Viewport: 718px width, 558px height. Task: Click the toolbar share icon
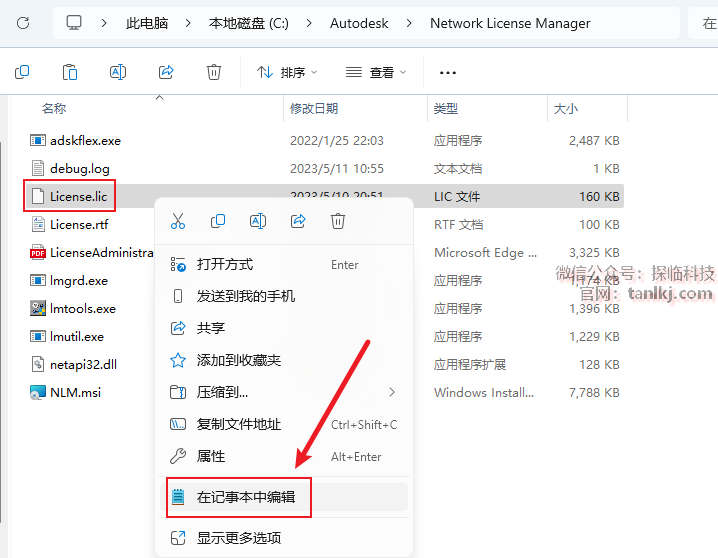coord(166,72)
